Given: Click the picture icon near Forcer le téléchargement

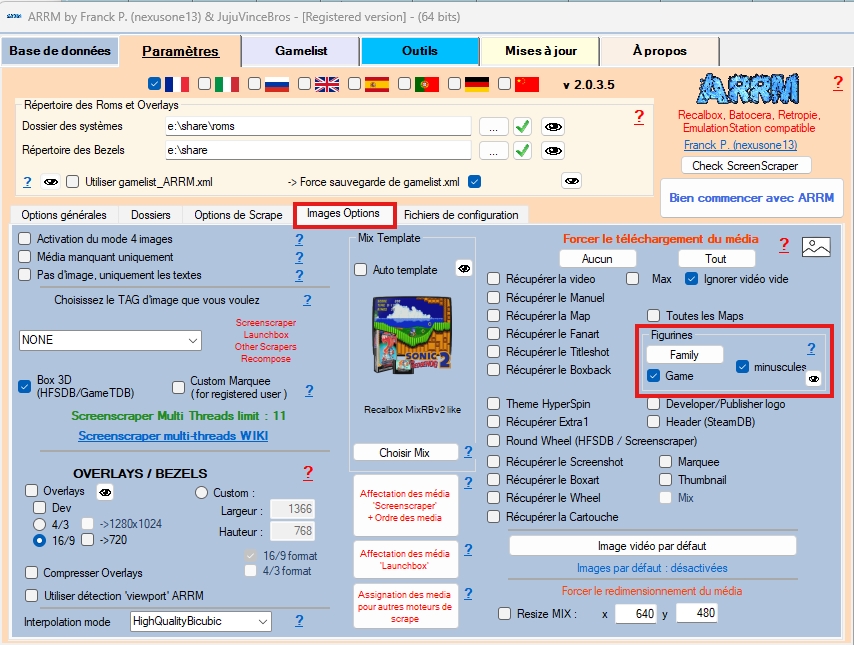Looking at the screenshot, I should click(x=816, y=247).
